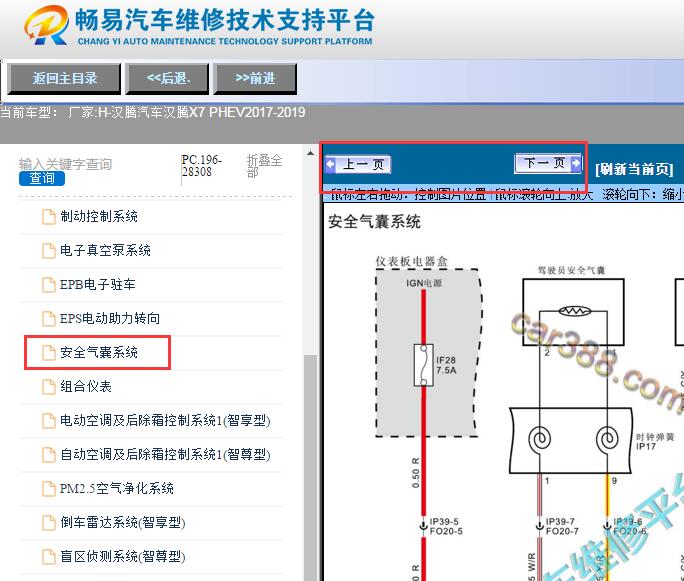Click document icon beside EPB电子驻车
This screenshot has width=684, height=581.
(48, 285)
